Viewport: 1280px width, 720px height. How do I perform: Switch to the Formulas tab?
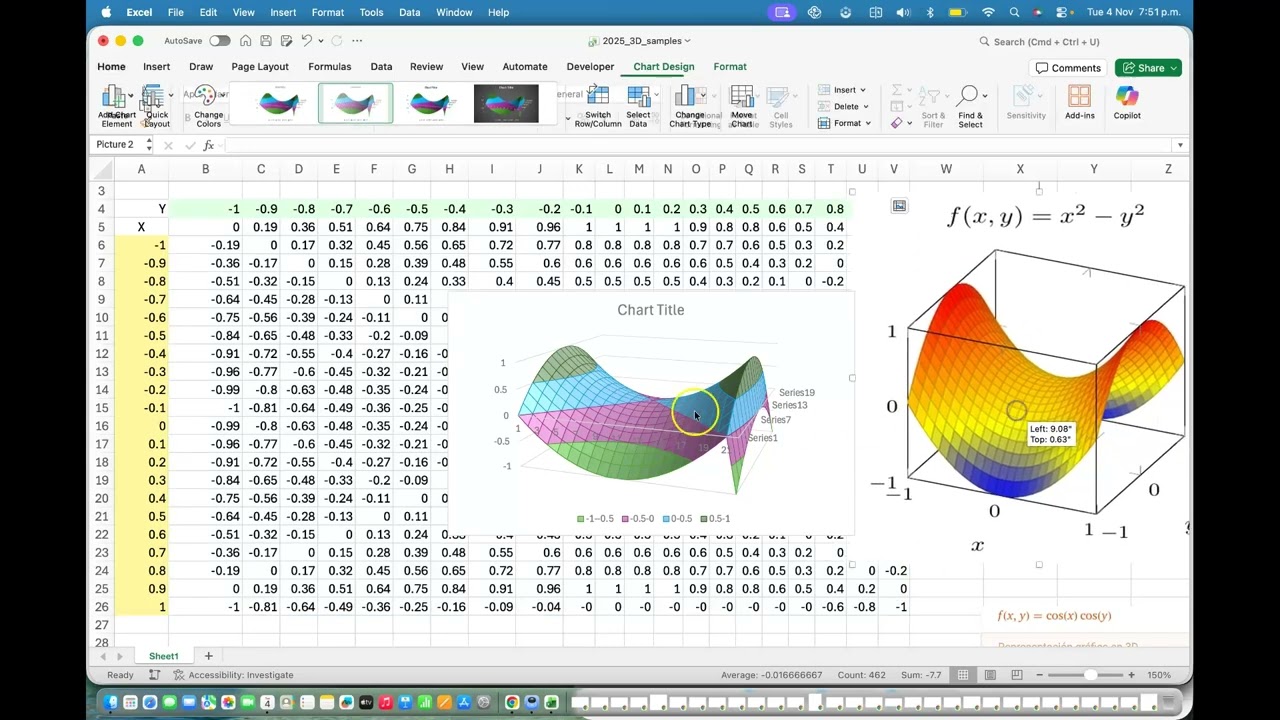coord(329,67)
